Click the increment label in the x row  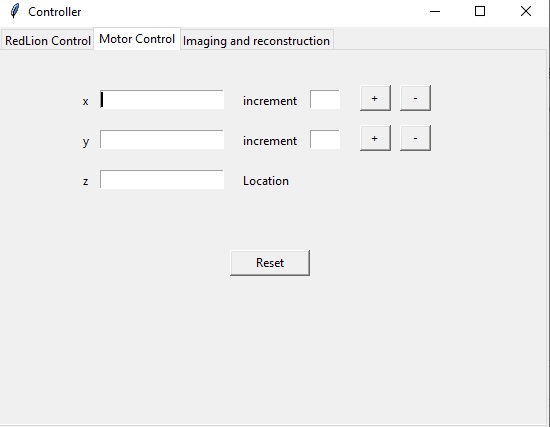point(270,101)
